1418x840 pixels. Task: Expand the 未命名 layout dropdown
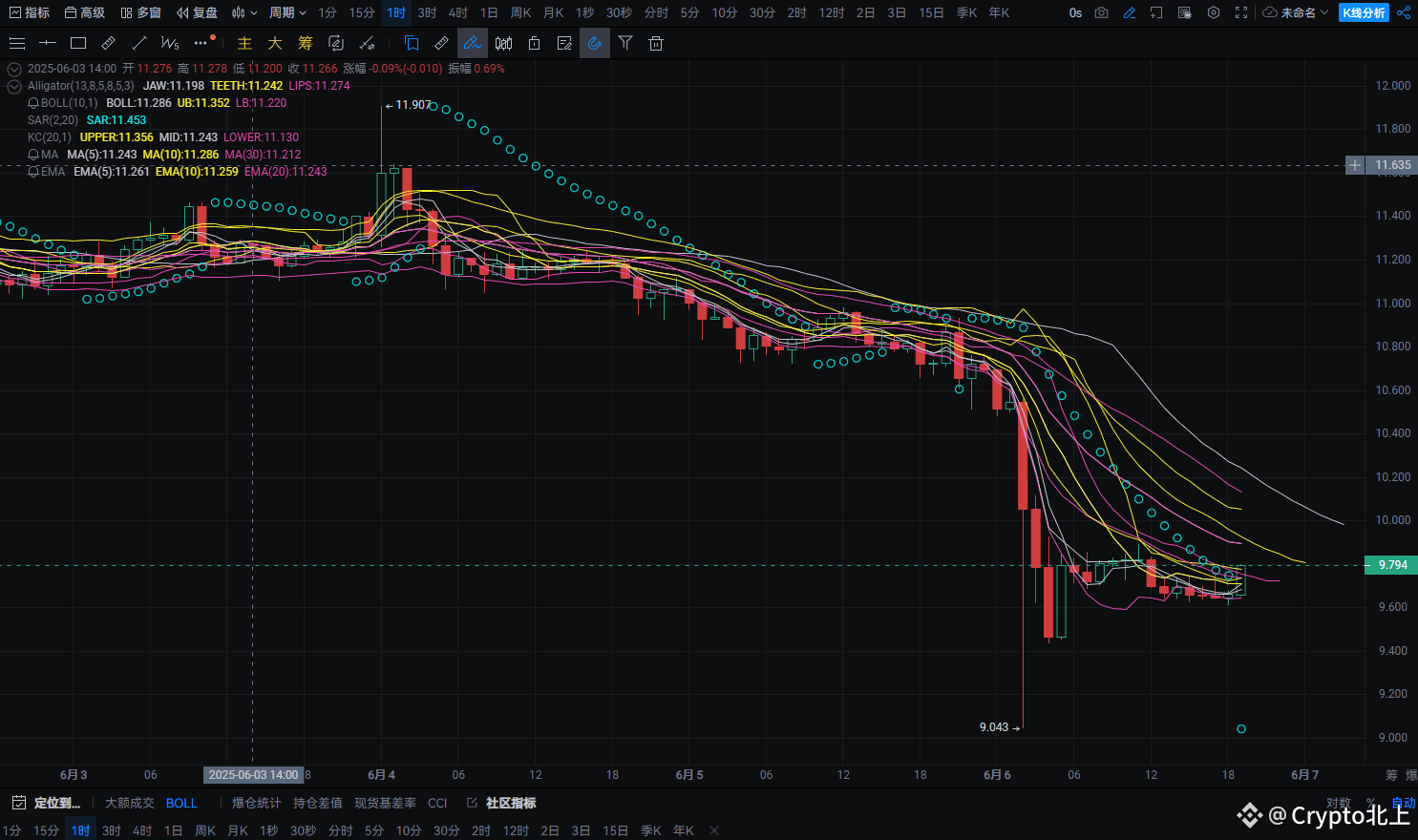(x=1296, y=12)
